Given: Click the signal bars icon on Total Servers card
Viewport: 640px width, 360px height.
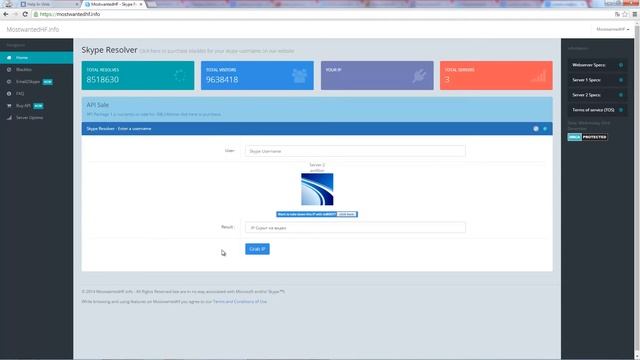Looking at the screenshot, I should click(539, 76).
